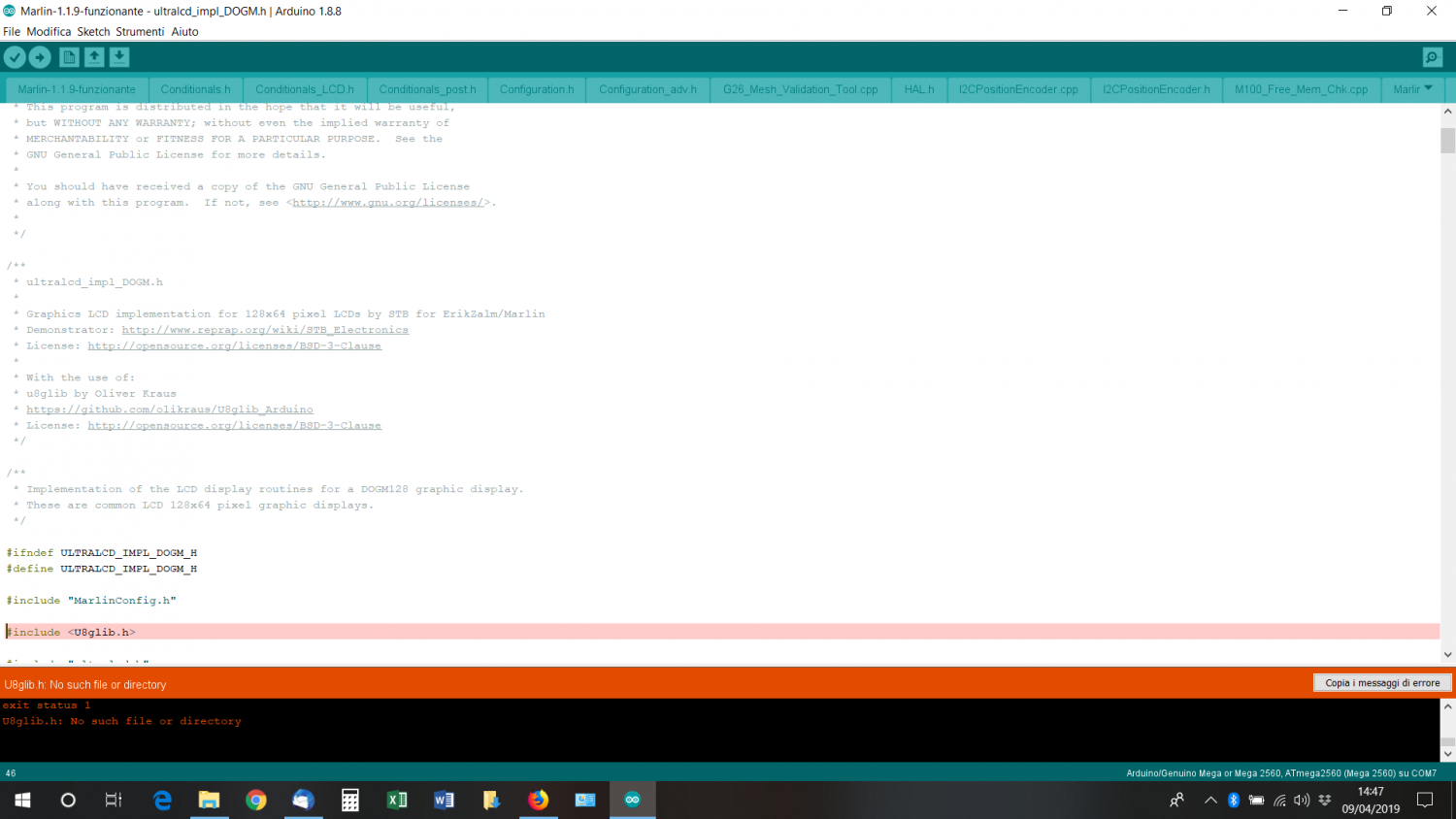Show hidden tray icons chevron
Viewport: 1456px width, 819px height.
tap(1210, 800)
